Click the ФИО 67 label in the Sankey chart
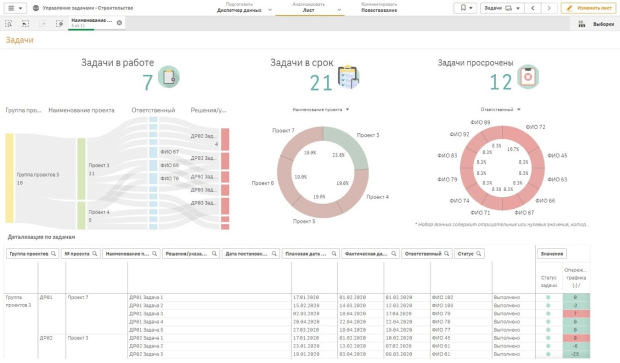The image size is (620, 363). click(170, 152)
